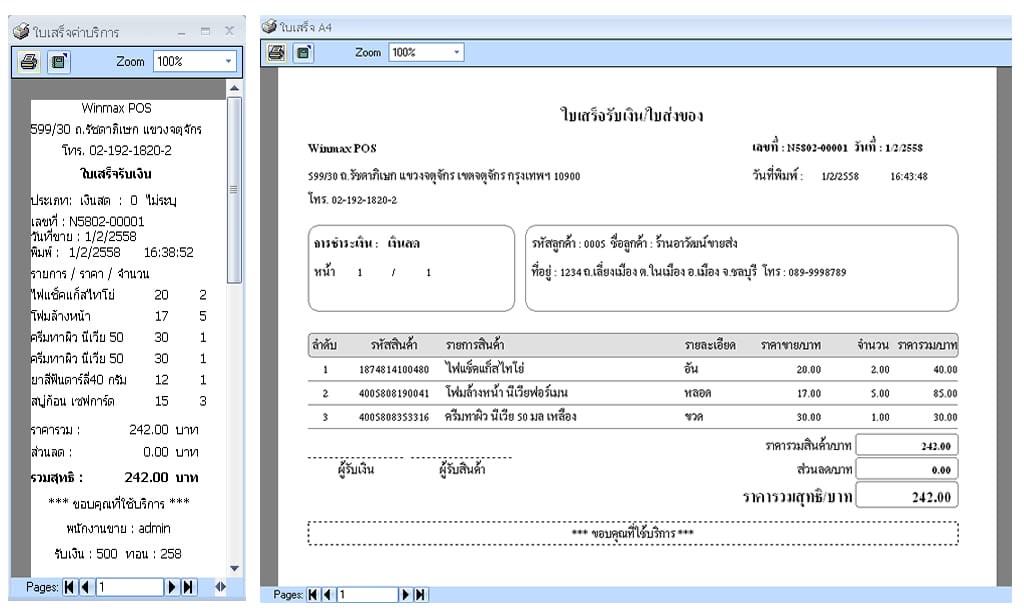
Task: Click row total 85.00 in A4 table
Action: pyautogui.click(x=945, y=394)
